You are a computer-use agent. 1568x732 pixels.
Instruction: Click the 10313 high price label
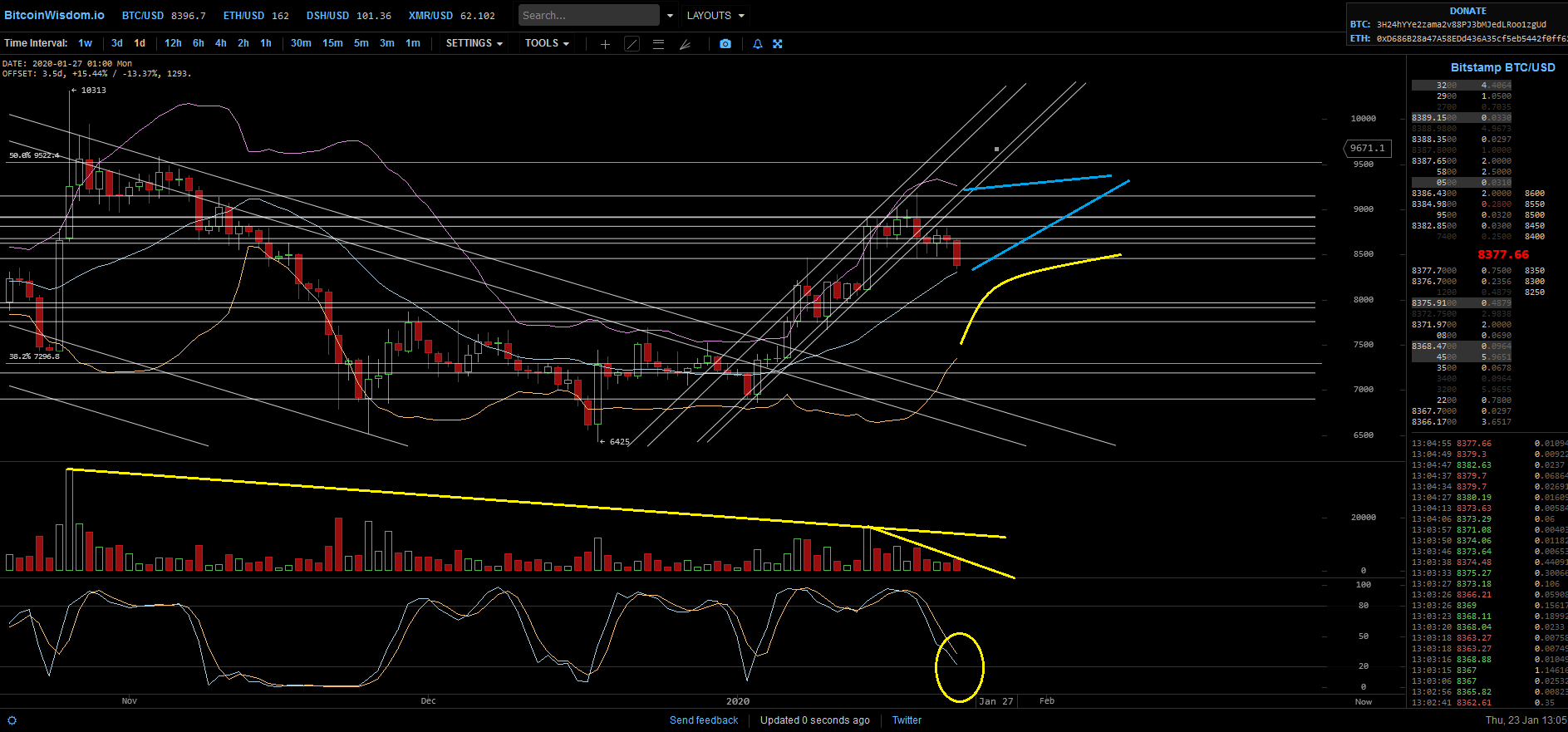[x=93, y=90]
